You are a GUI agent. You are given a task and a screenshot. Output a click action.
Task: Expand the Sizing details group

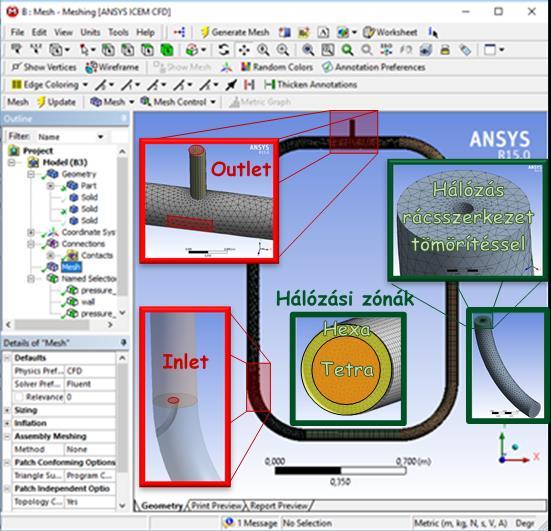pyautogui.click(x=7, y=410)
